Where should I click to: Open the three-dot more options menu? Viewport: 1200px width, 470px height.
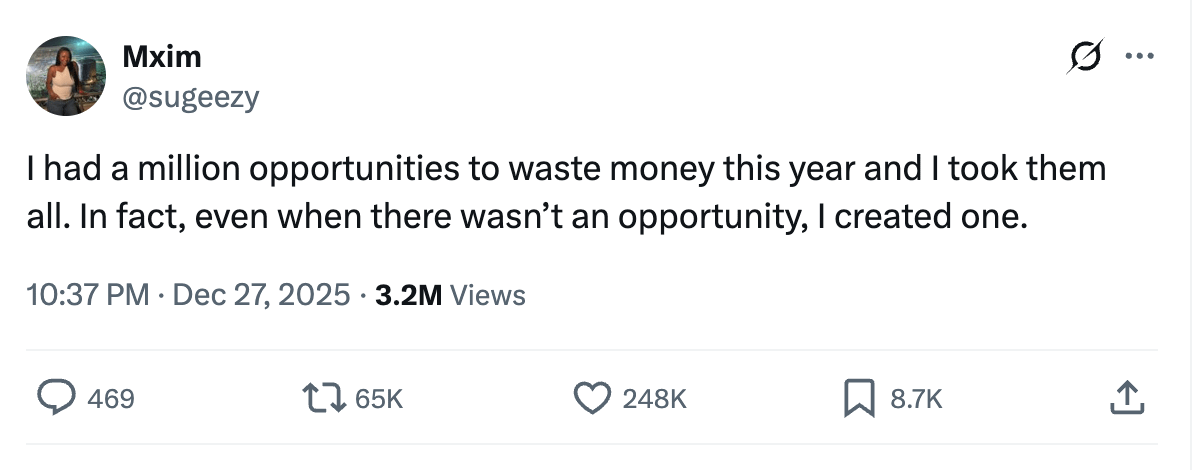click(1139, 58)
